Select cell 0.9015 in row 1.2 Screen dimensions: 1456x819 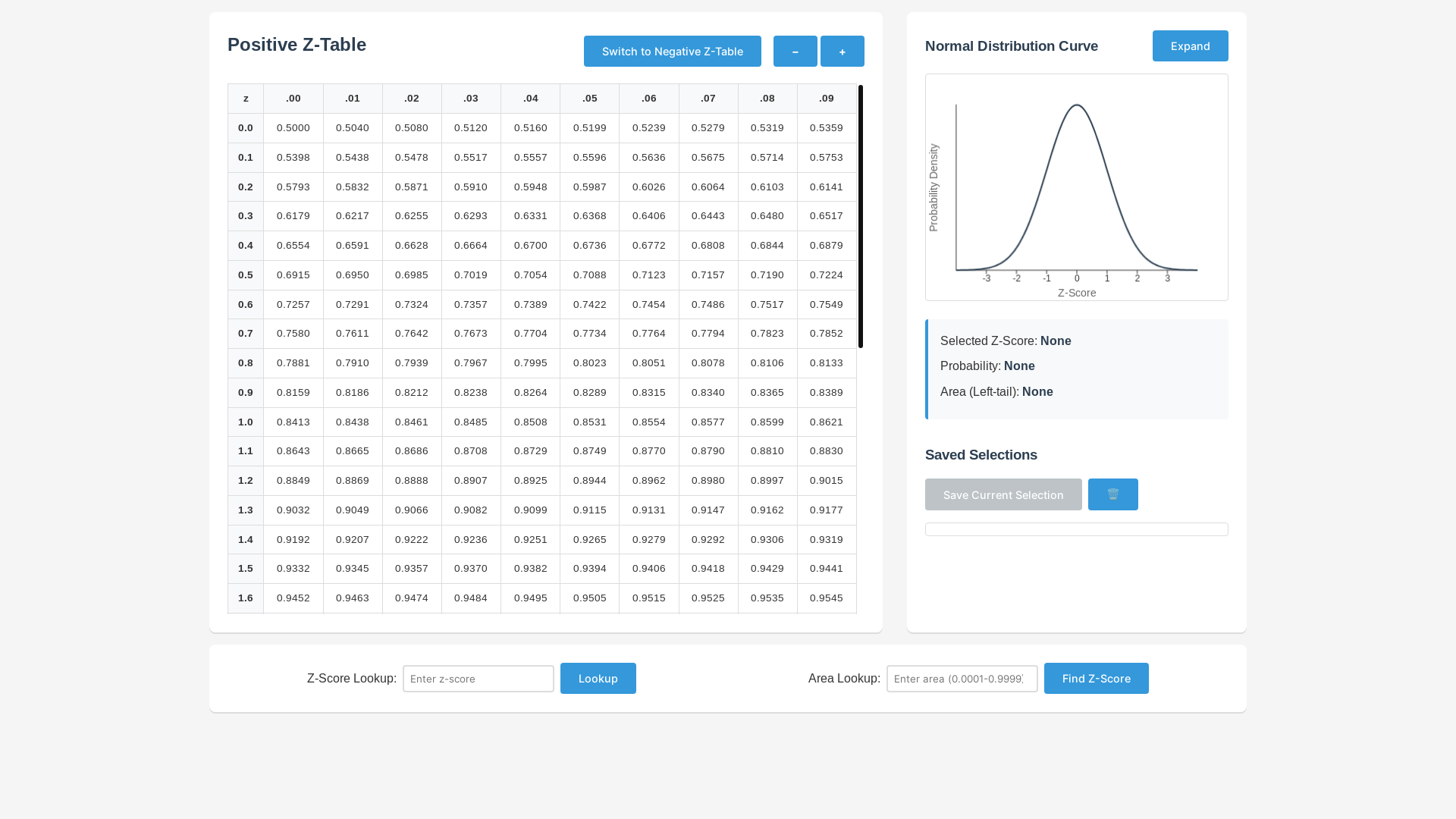827,481
